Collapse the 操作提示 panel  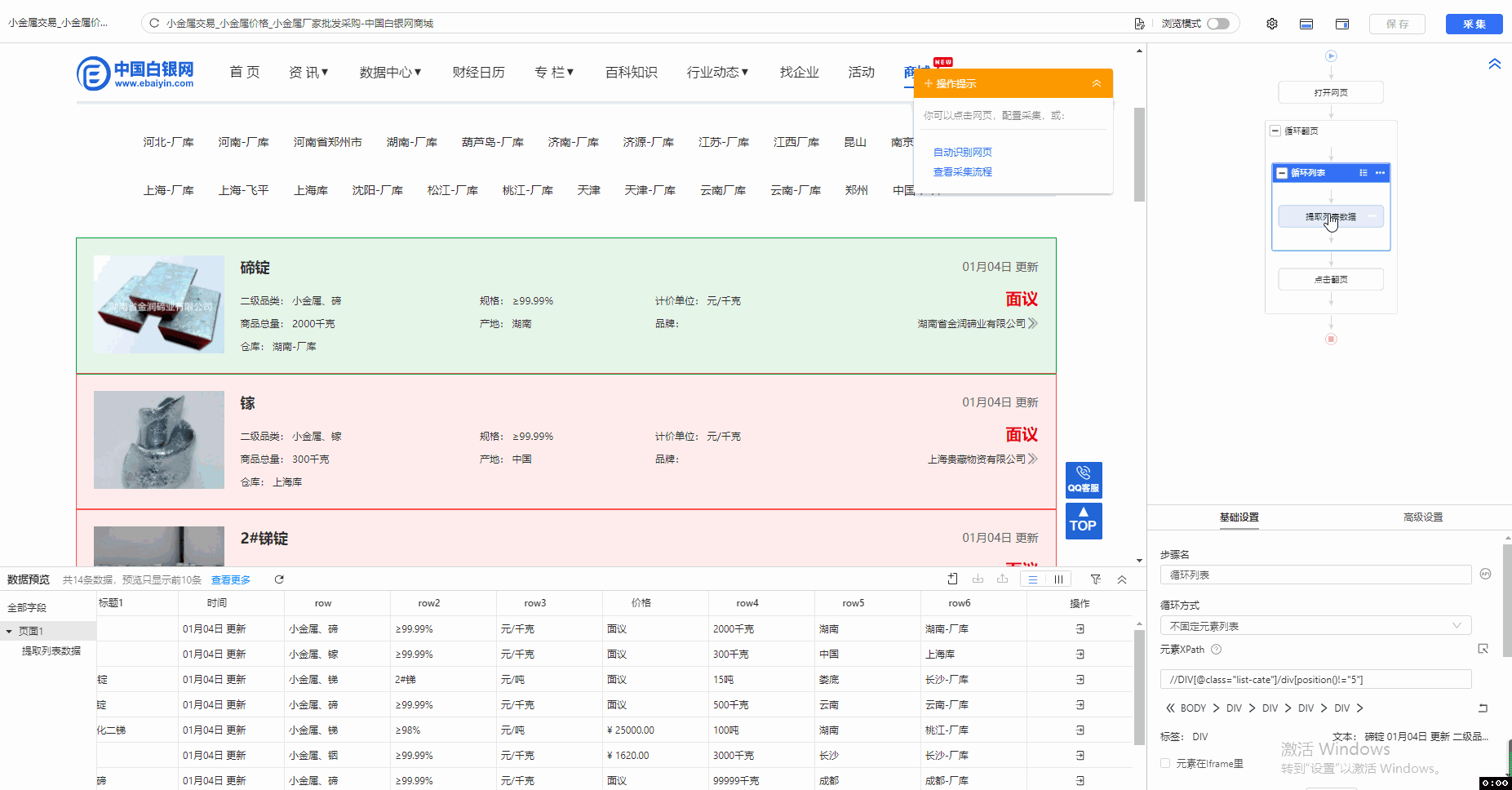tap(1096, 83)
